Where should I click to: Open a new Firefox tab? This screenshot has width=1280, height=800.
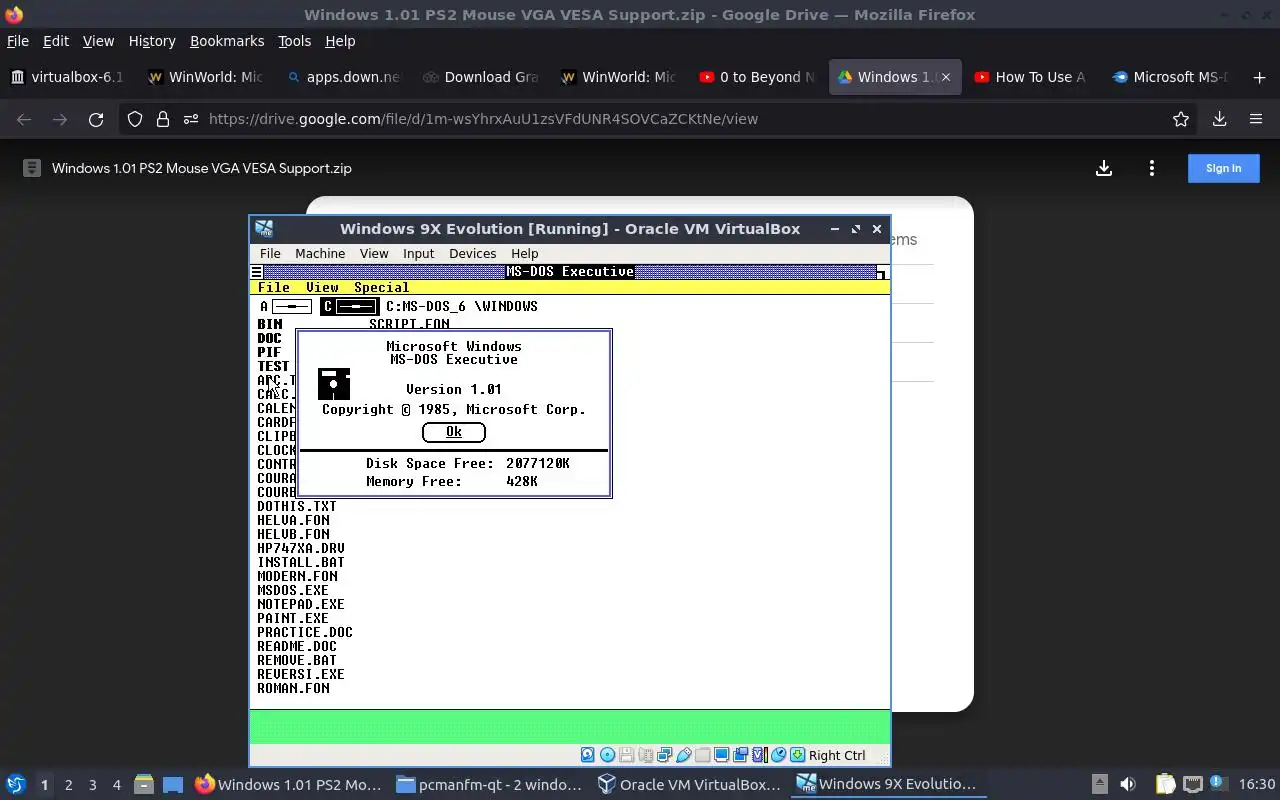pyautogui.click(x=1259, y=77)
